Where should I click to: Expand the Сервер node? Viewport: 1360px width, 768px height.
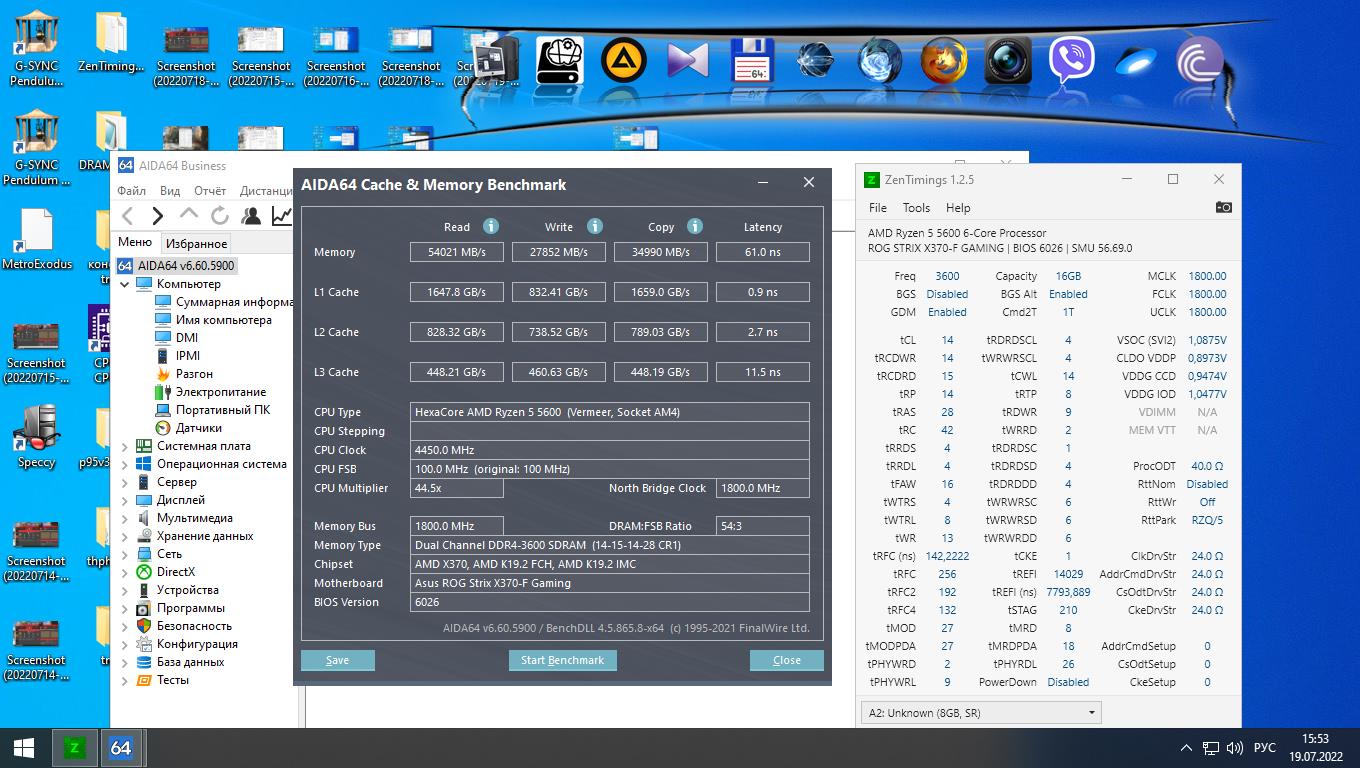tap(125, 482)
